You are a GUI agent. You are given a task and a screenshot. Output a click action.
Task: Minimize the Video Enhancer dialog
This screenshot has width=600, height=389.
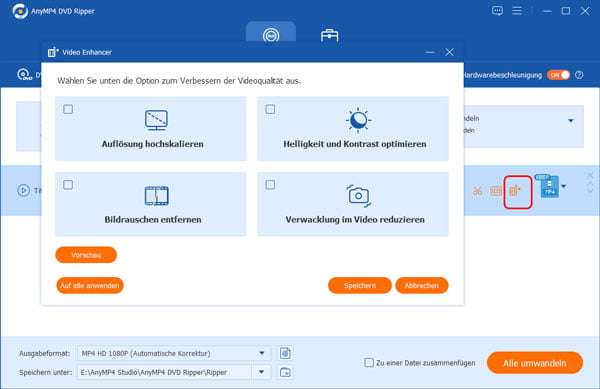point(430,52)
